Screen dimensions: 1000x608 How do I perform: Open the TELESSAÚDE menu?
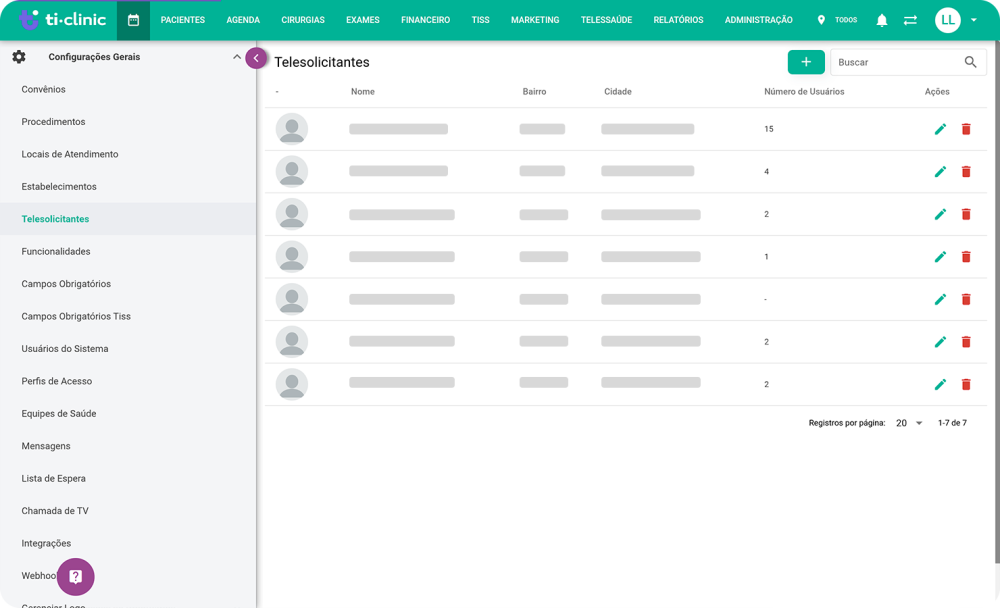pos(607,20)
